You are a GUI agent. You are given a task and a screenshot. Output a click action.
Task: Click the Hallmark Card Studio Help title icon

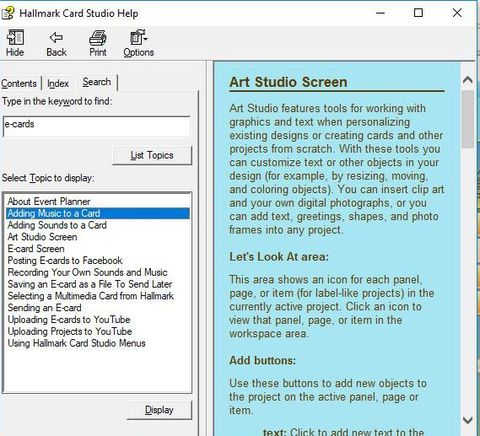tap(8, 13)
